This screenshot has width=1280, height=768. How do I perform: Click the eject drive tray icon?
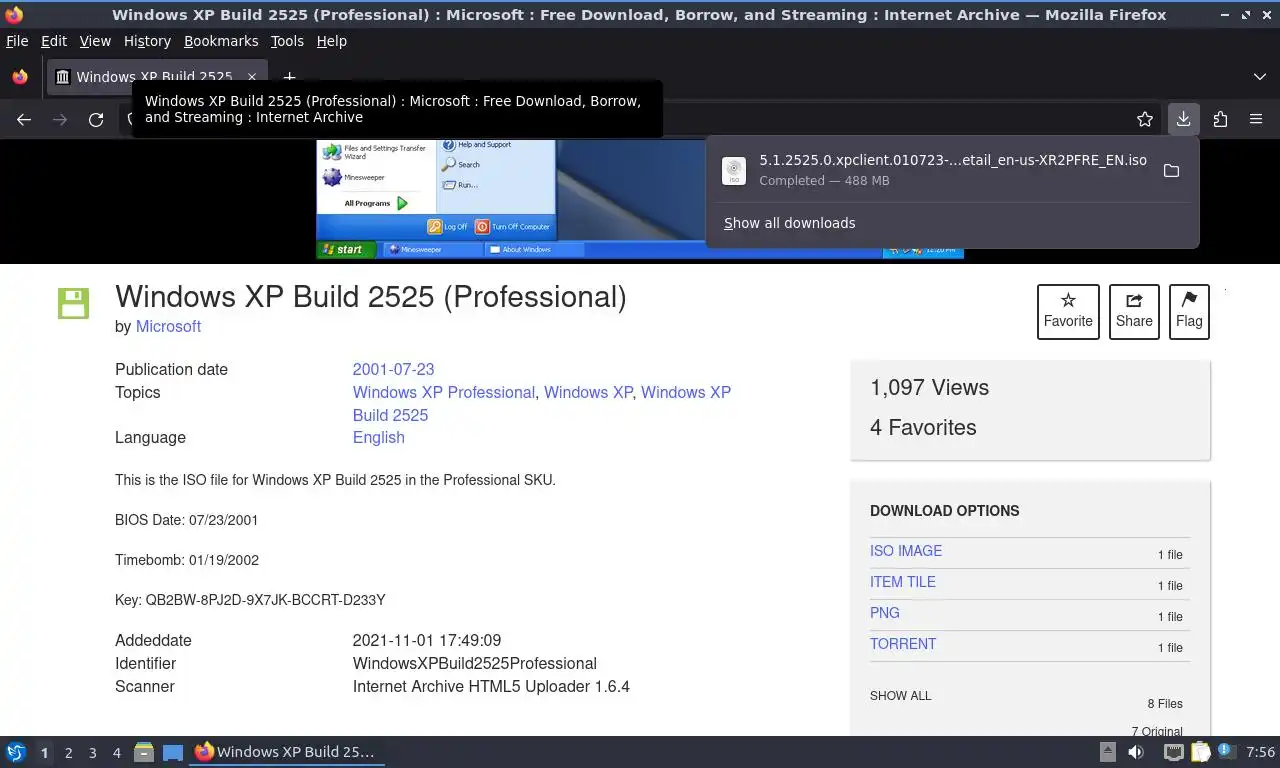tap(1108, 752)
